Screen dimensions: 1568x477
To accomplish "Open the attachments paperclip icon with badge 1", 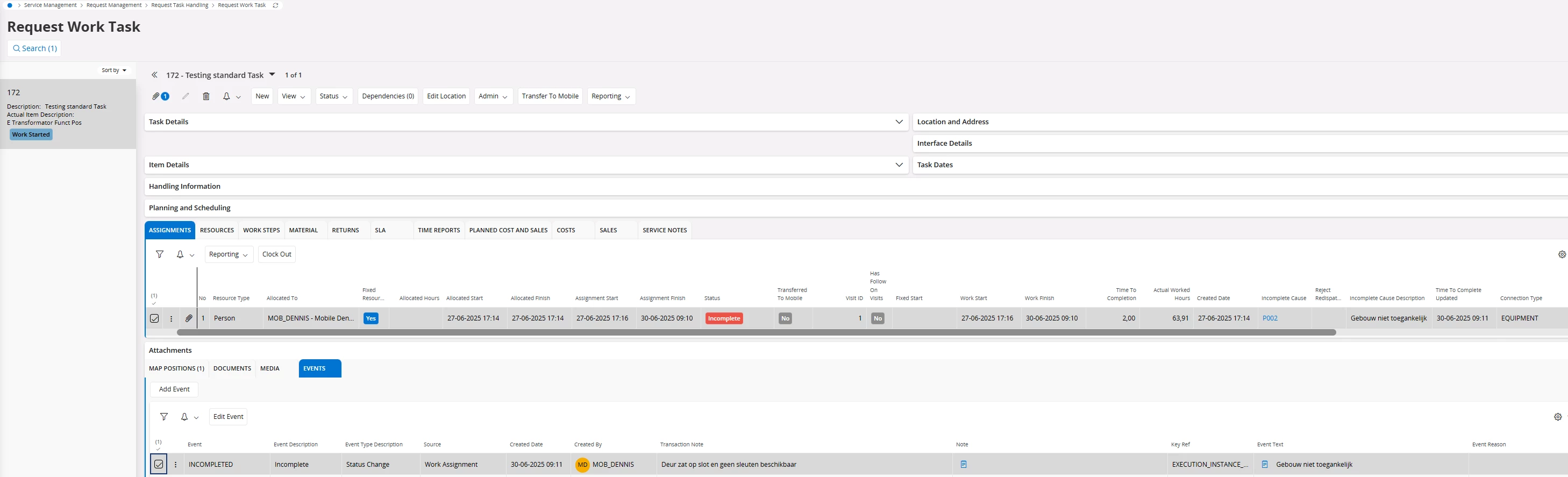I will [161, 96].
